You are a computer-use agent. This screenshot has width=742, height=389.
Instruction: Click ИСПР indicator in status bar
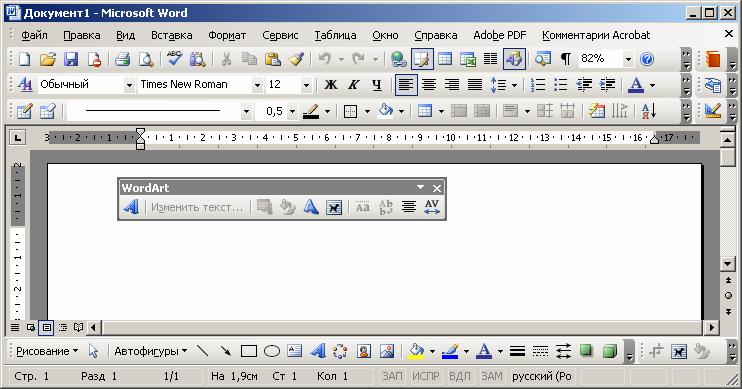[425, 376]
